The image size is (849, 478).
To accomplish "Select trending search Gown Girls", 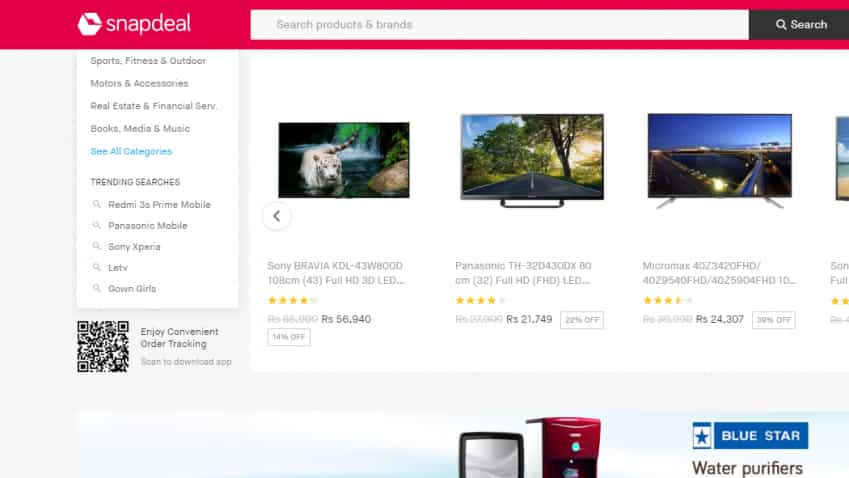I will click(132, 289).
